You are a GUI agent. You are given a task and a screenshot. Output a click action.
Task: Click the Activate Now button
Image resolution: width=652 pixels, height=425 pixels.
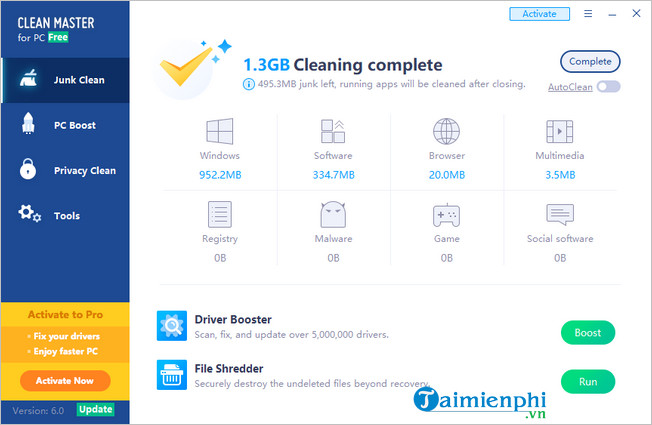pyautogui.click(x=65, y=381)
